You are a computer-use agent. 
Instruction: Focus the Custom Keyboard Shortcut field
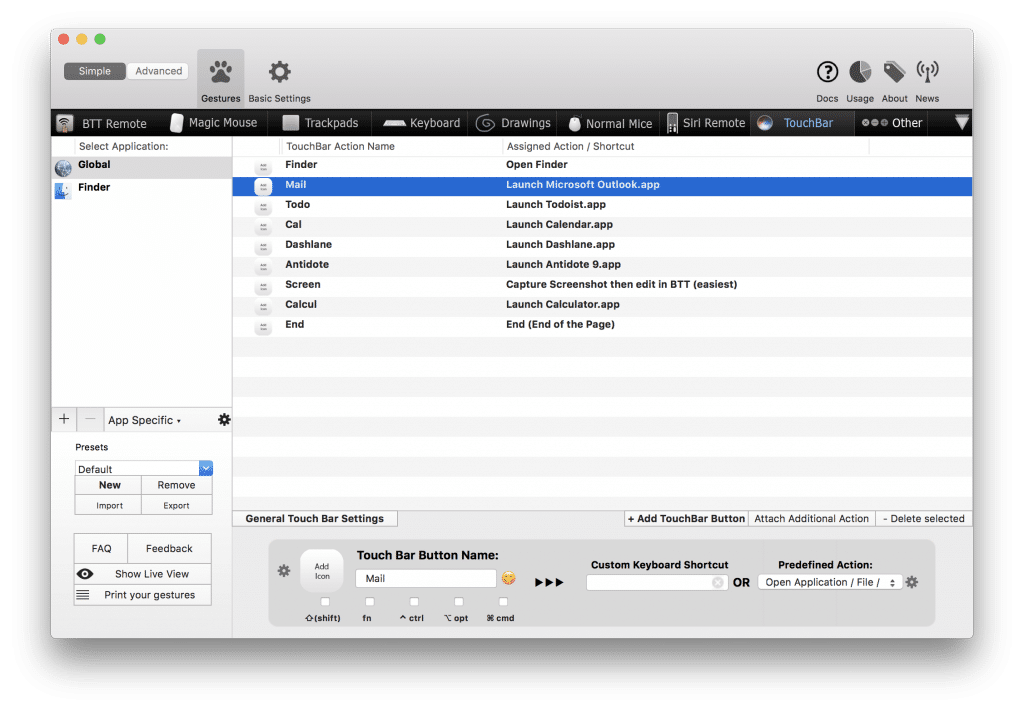[656, 582]
